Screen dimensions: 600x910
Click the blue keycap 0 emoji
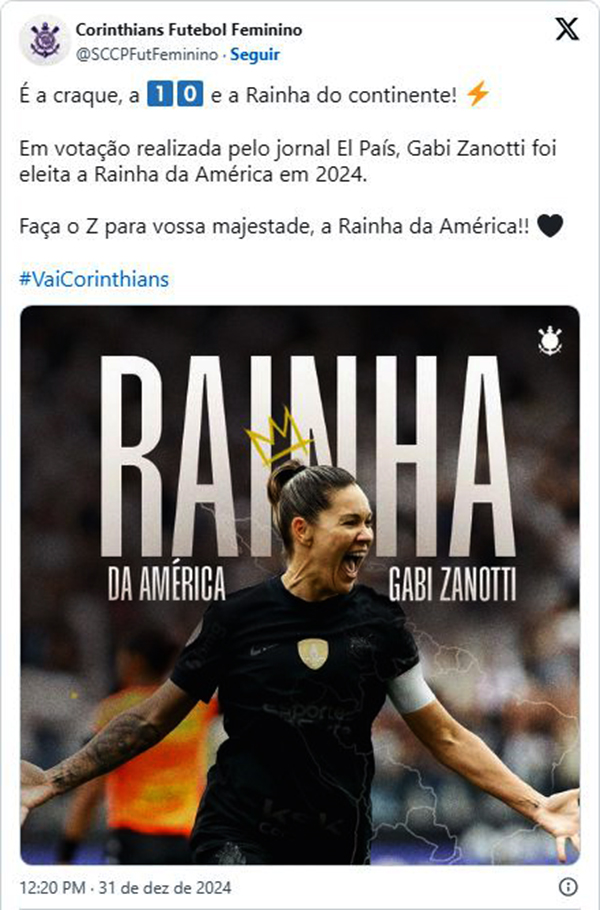coord(190,95)
